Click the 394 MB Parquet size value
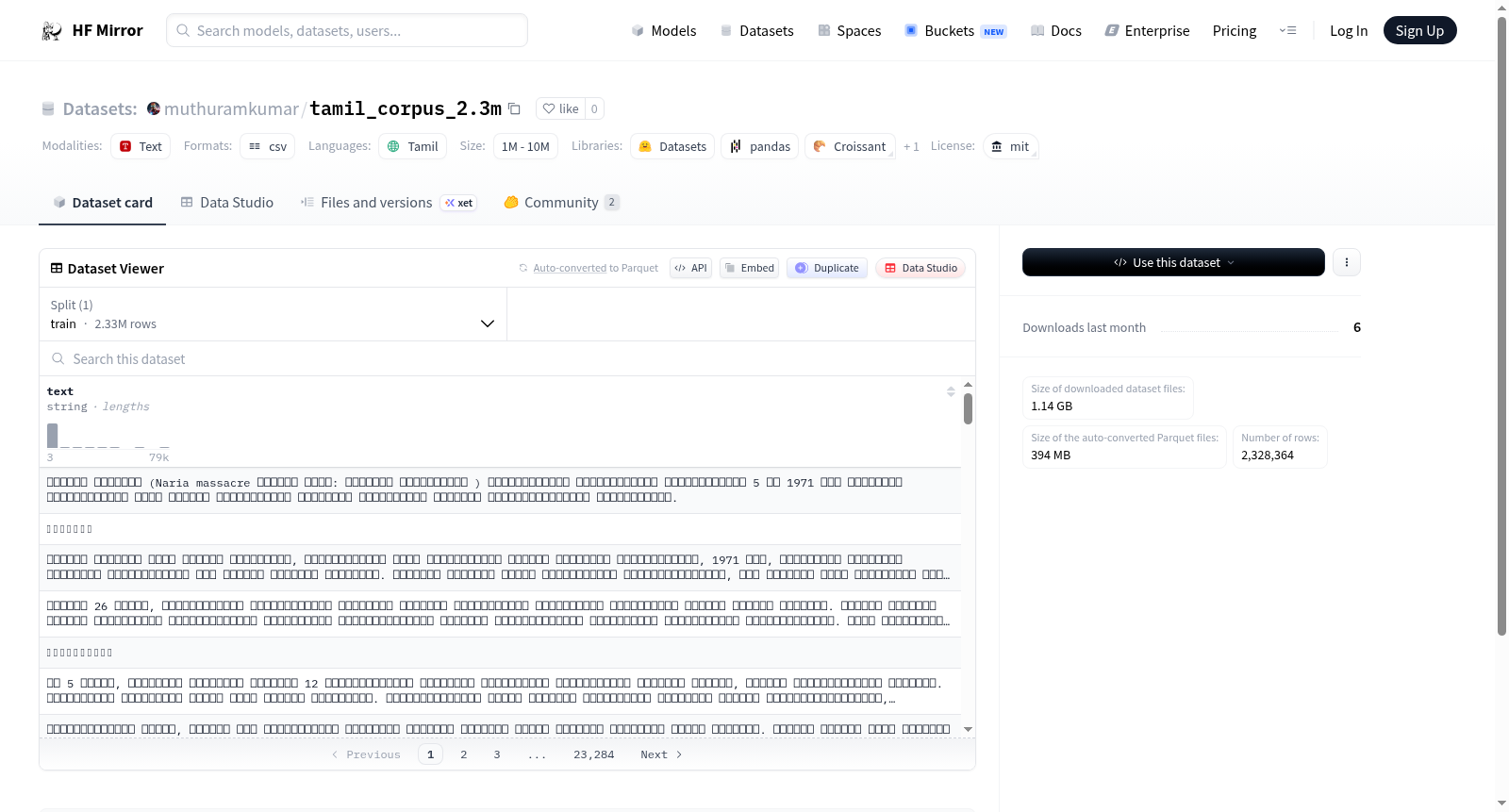 (x=1051, y=456)
